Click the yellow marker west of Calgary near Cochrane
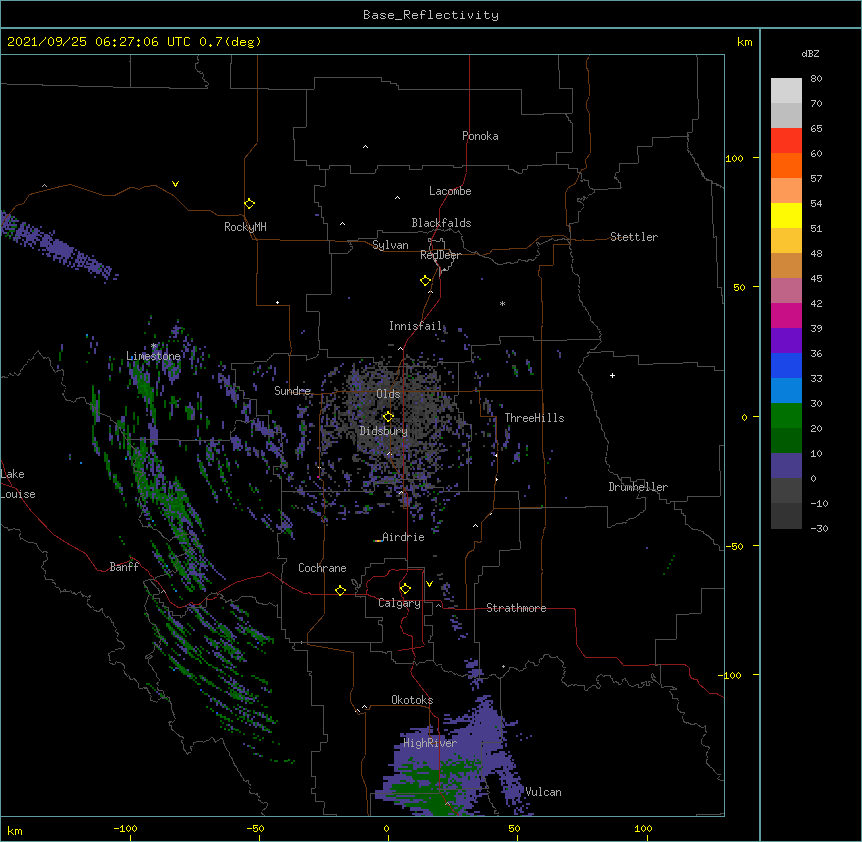This screenshot has width=862, height=842. 340,590
